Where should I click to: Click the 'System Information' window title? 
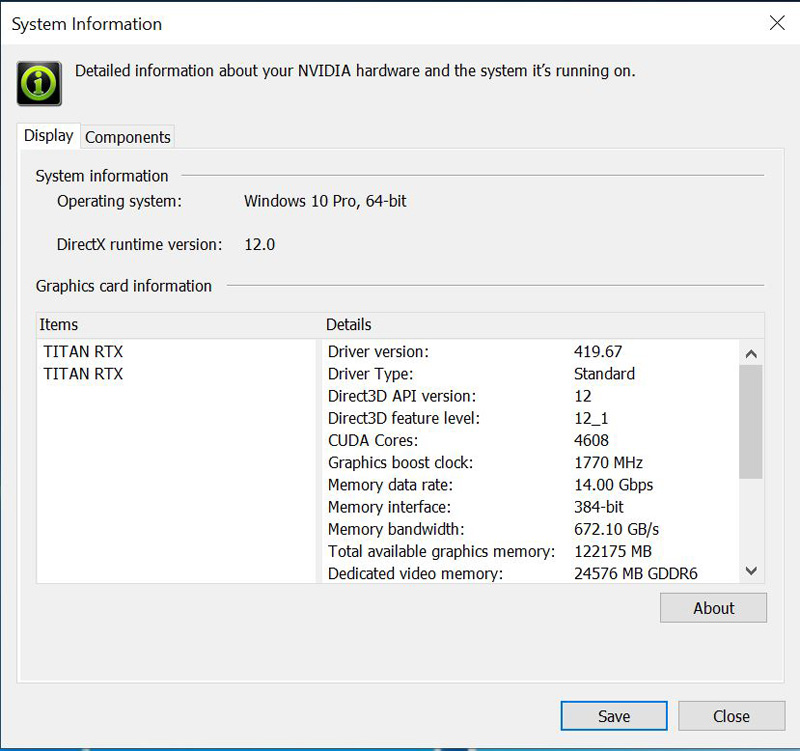(87, 24)
